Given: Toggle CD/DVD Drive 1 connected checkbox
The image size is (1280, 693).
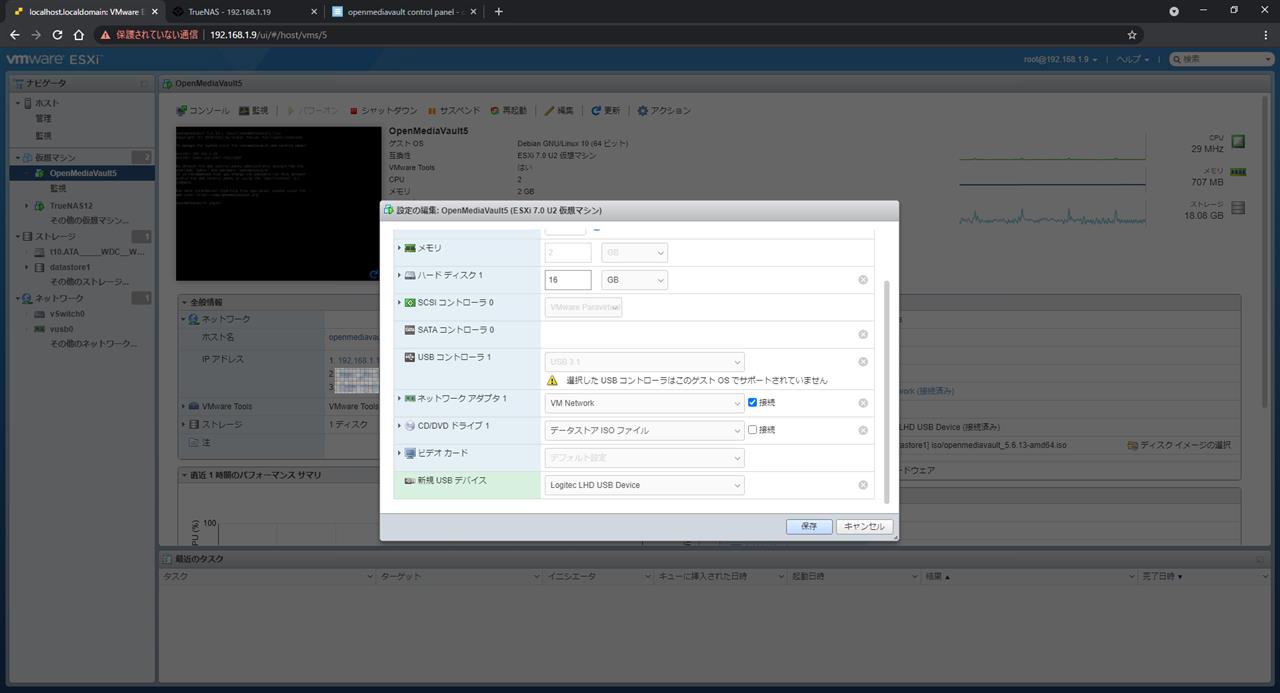Looking at the screenshot, I should tap(753, 429).
